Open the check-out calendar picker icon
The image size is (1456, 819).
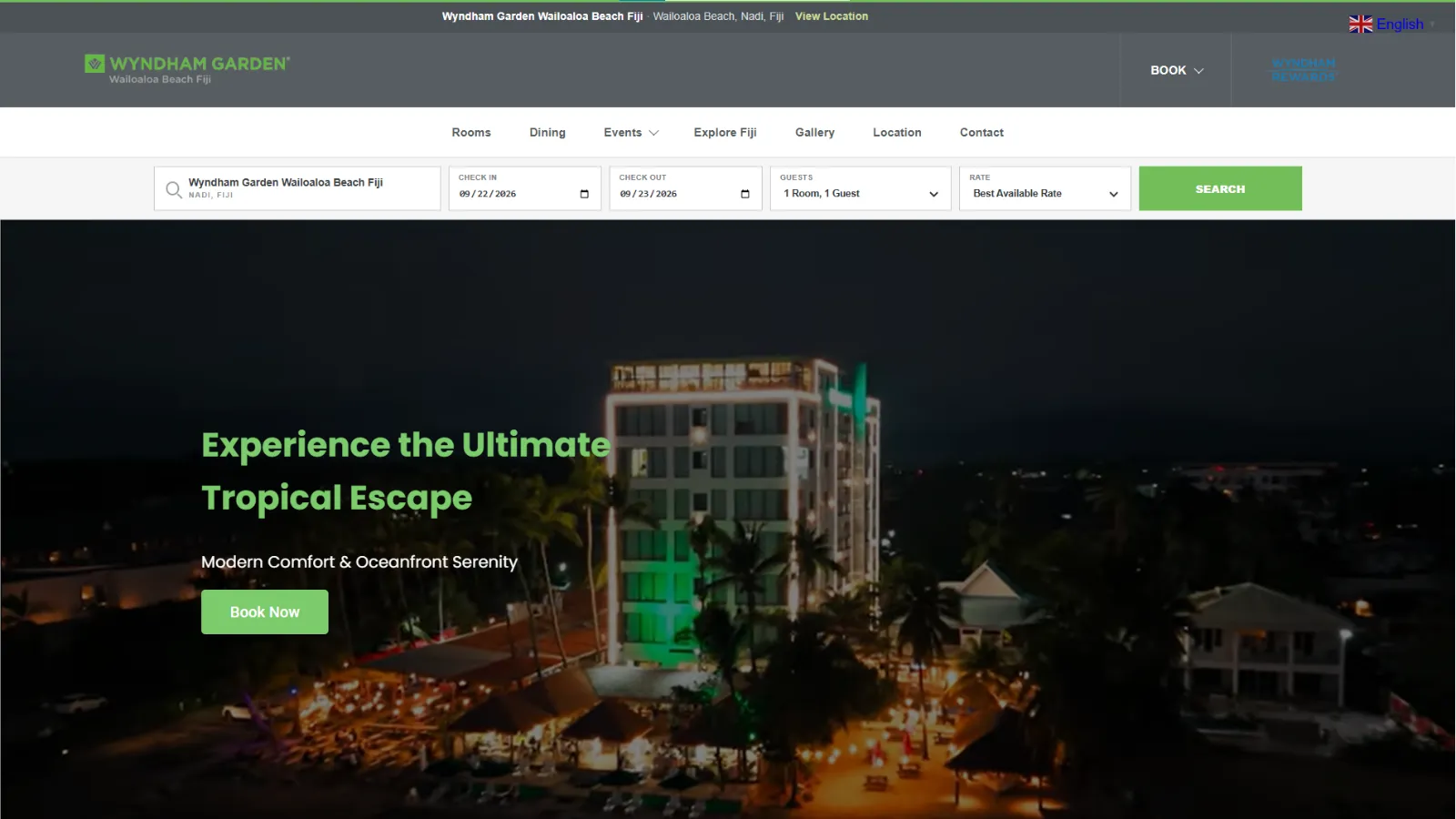click(745, 194)
